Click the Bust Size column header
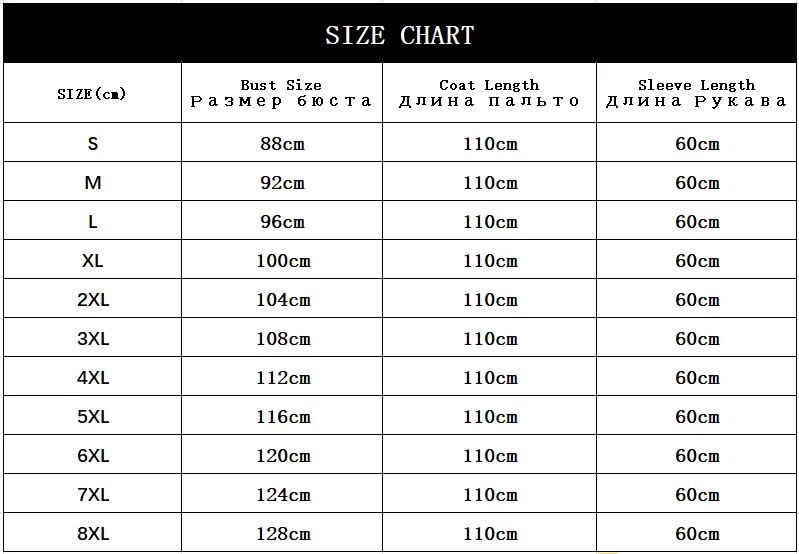Image resolution: width=799 pixels, height=554 pixels. [281, 93]
